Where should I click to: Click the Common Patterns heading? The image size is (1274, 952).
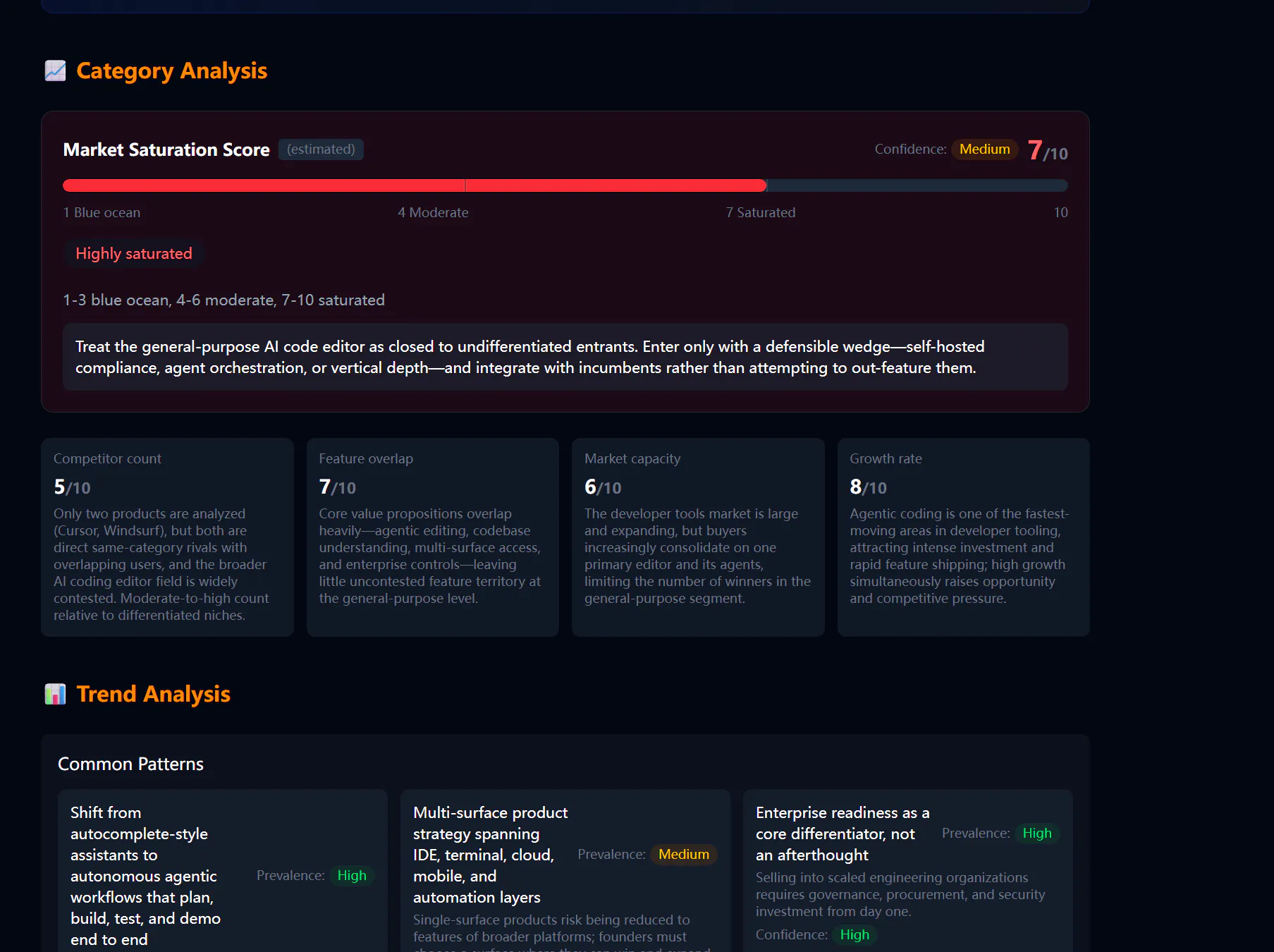[x=130, y=764]
